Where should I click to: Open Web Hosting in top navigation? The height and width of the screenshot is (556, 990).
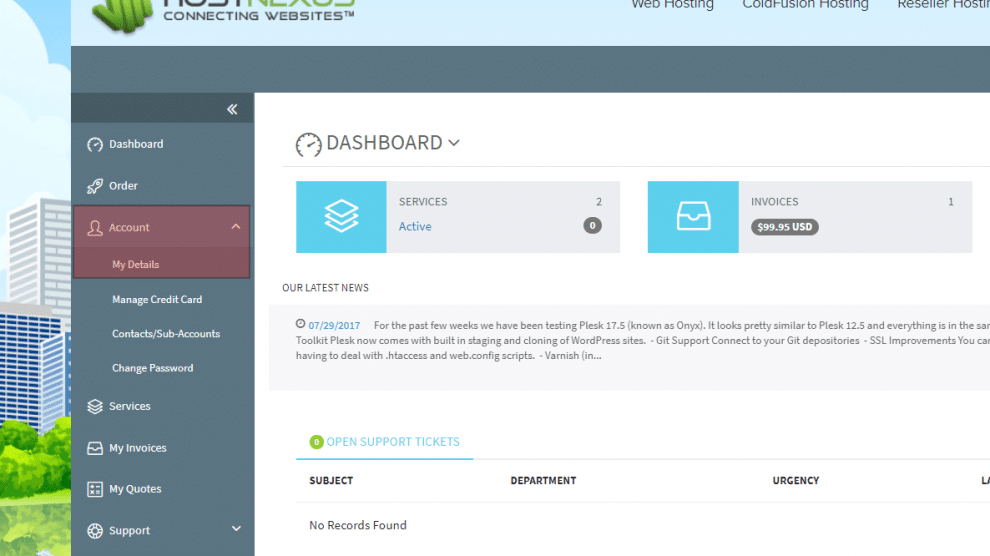pos(672,4)
